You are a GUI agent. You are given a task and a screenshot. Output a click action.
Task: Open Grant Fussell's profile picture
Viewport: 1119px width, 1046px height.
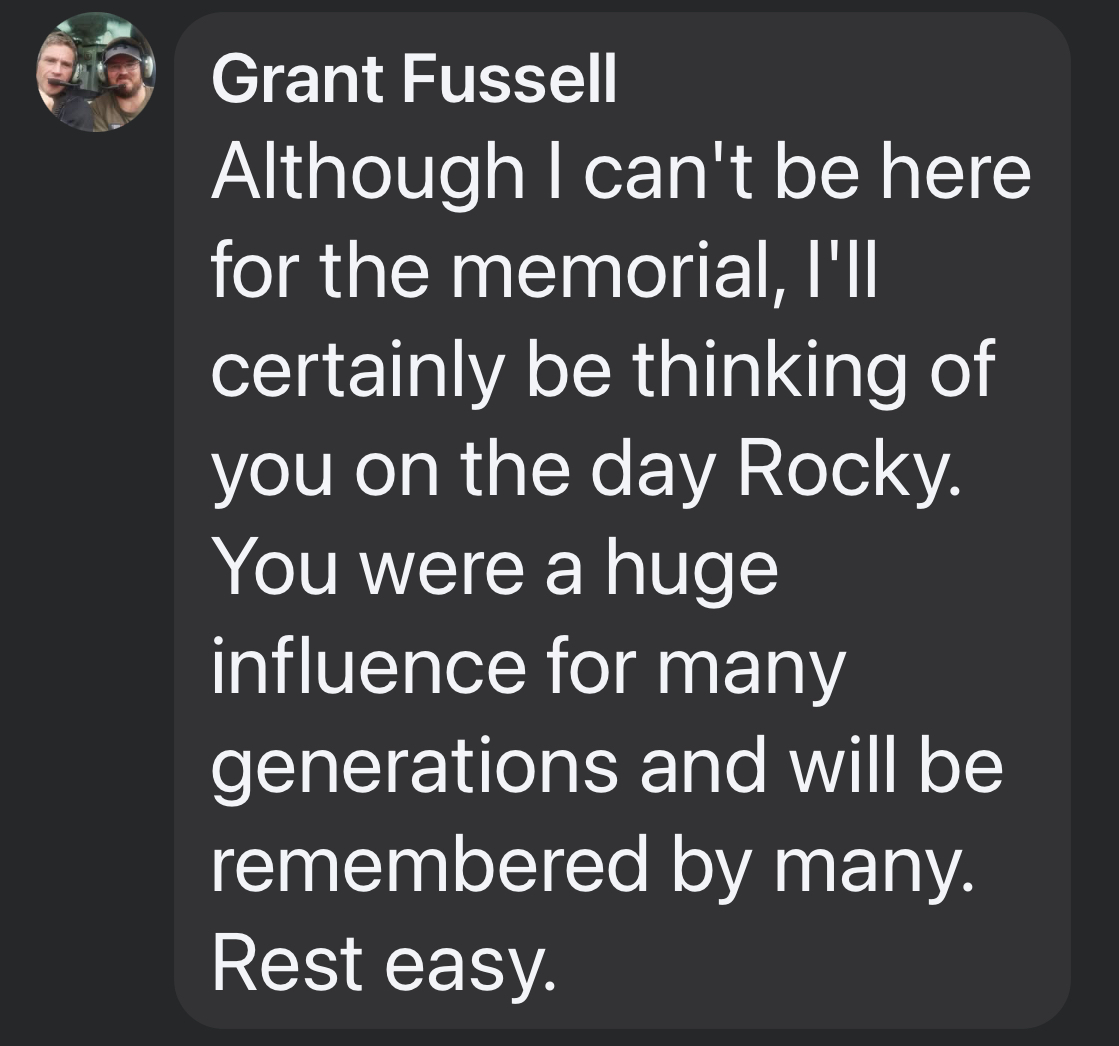coord(96,72)
